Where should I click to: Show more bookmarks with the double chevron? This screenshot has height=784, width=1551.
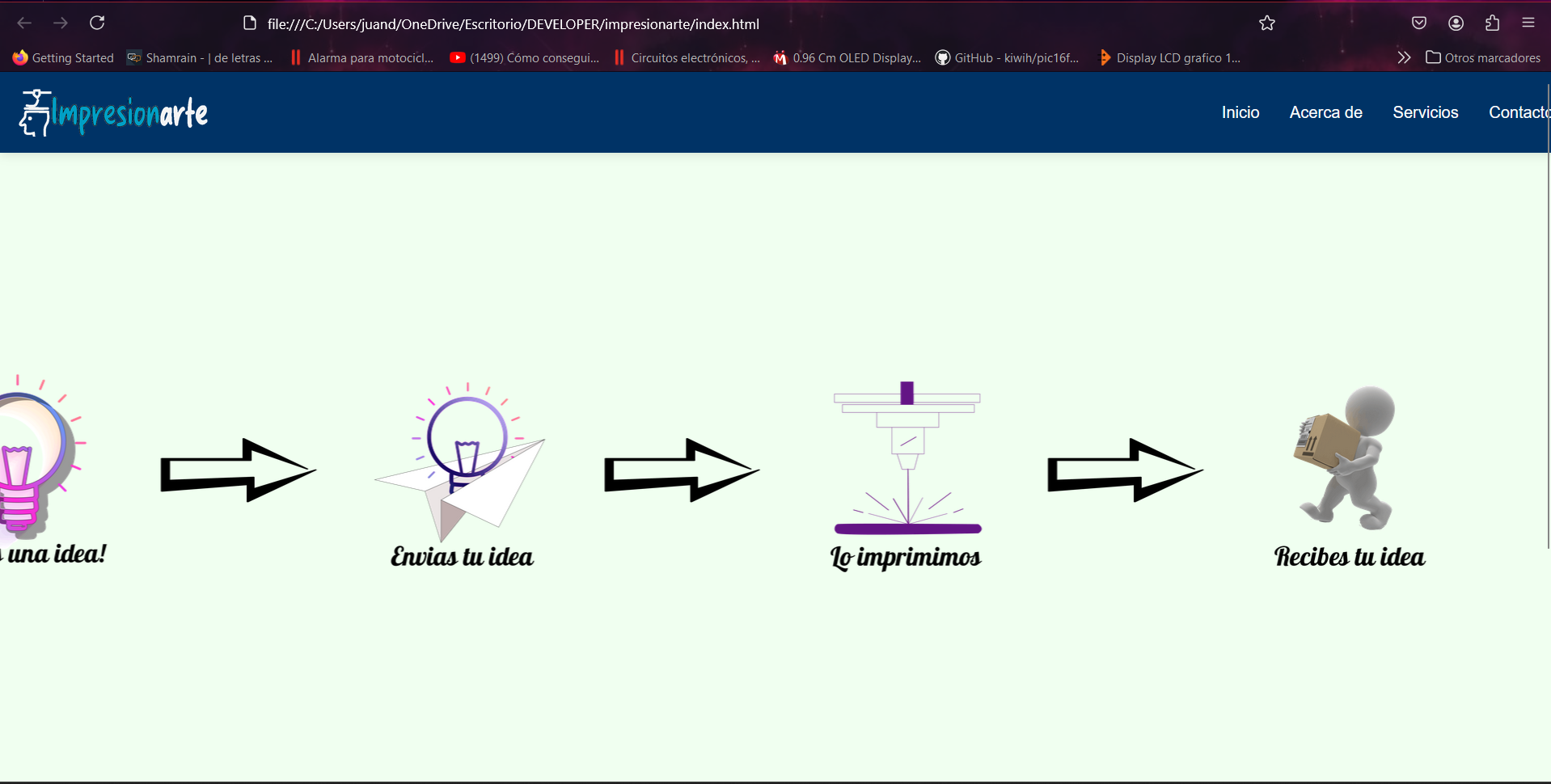coord(1404,57)
